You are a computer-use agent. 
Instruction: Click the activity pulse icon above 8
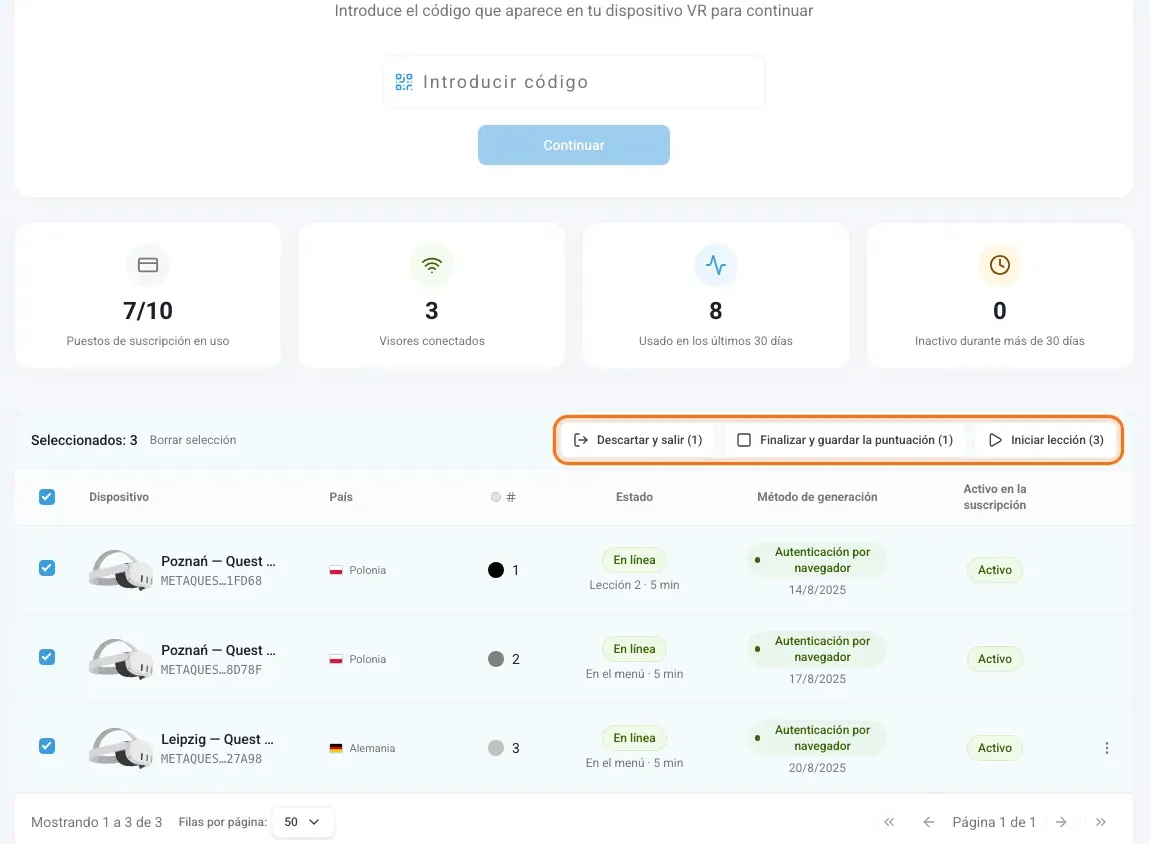point(716,265)
